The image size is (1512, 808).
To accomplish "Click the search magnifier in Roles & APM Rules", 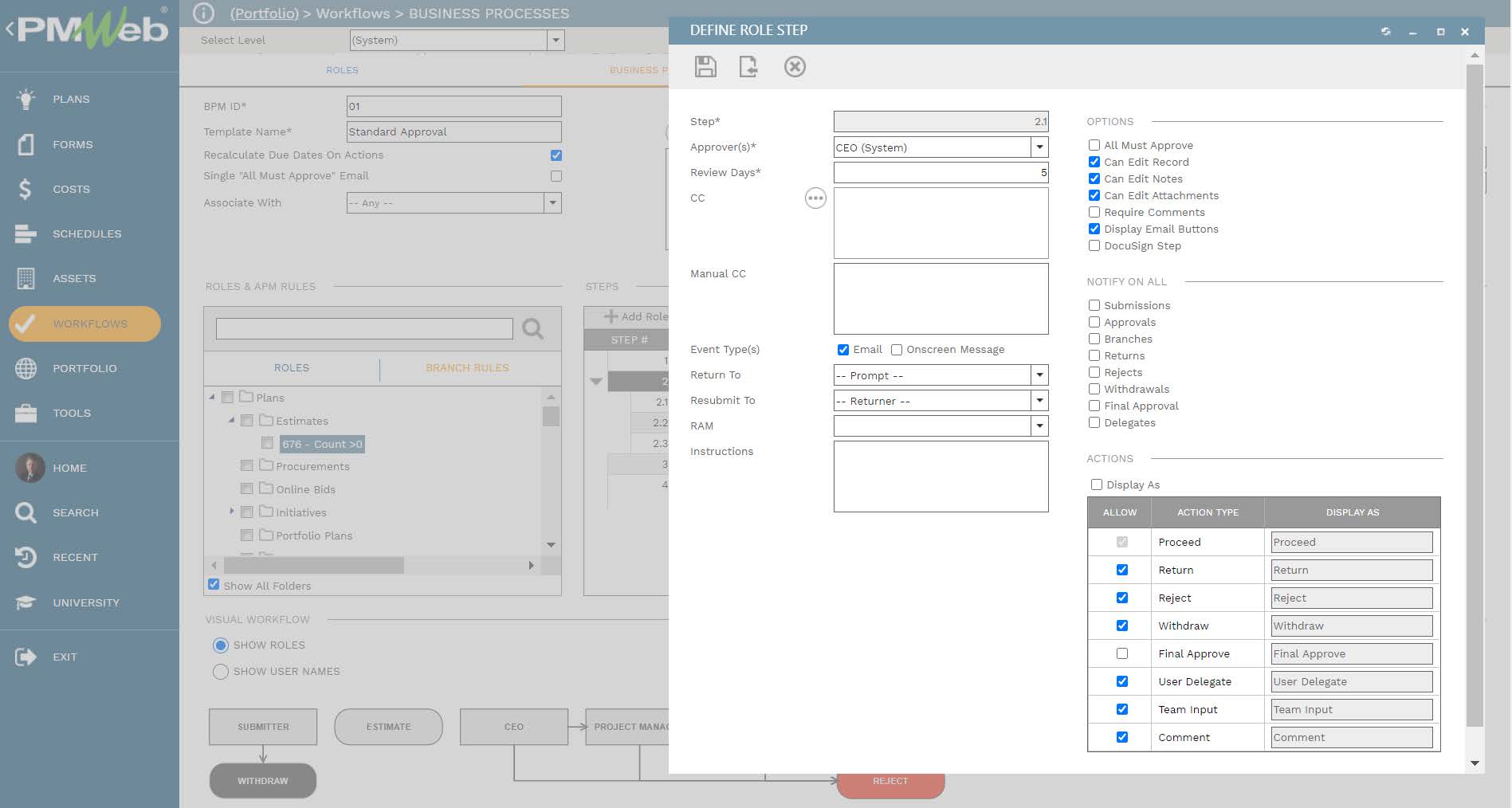I will [532, 328].
